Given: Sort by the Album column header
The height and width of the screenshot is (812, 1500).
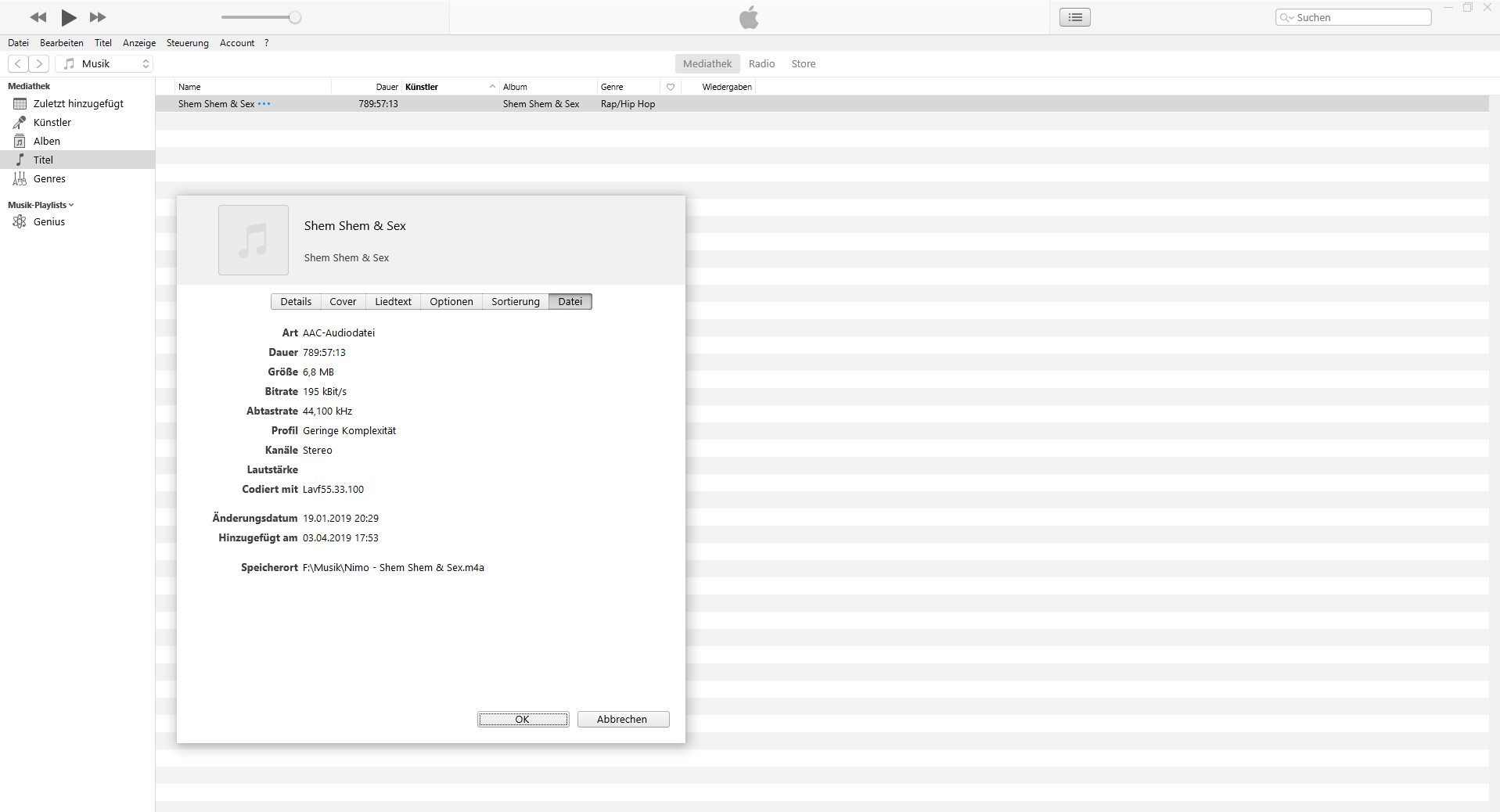Looking at the screenshot, I should tap(549, 87).
